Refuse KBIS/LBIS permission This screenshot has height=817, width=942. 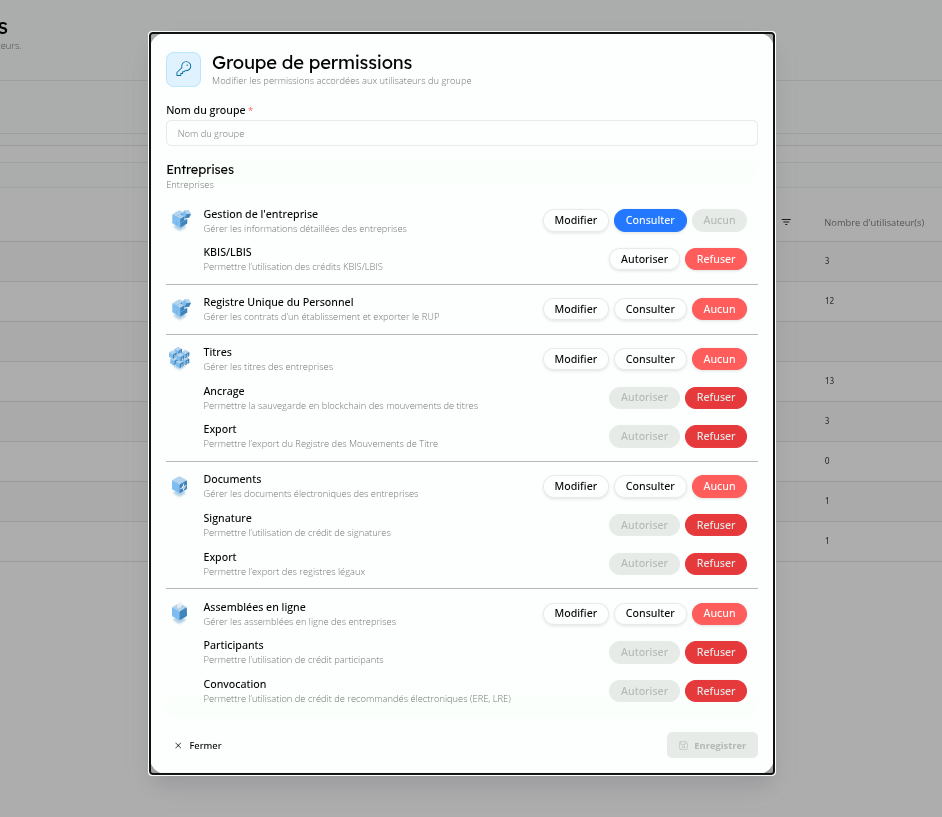[x=716, y=259]
